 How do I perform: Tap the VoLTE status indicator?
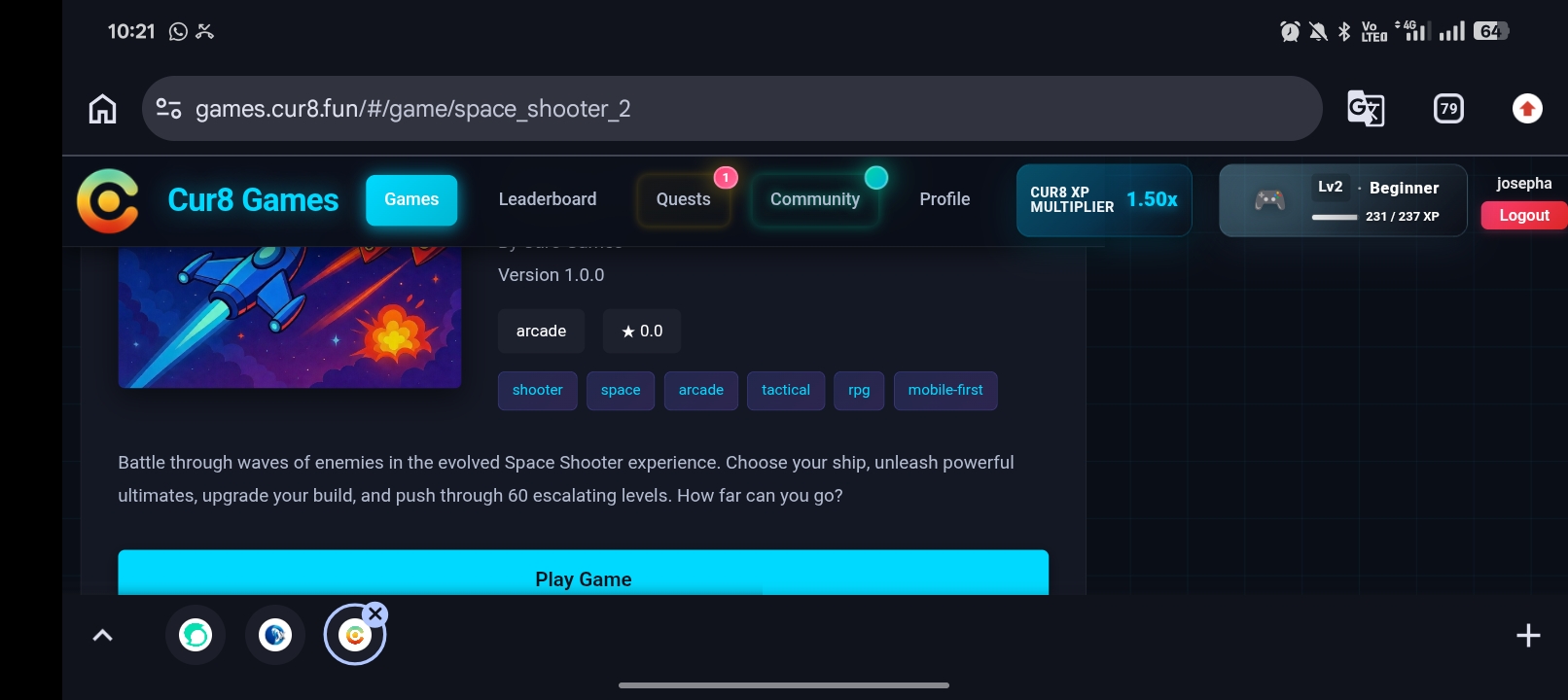(1374, 32)
